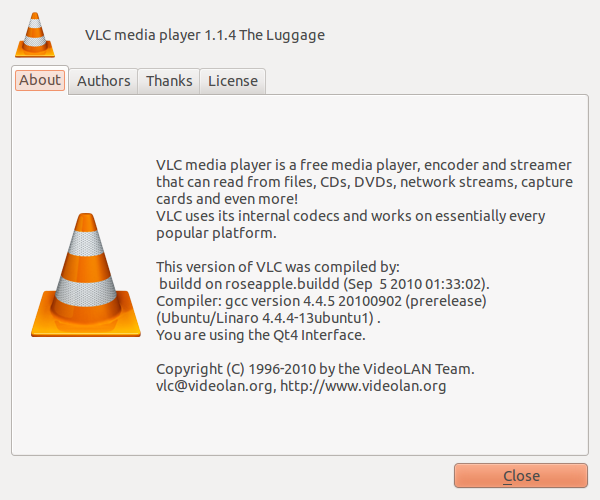
Task: Click the vlc@videolan.org email address
Action: tap(214, 386)
